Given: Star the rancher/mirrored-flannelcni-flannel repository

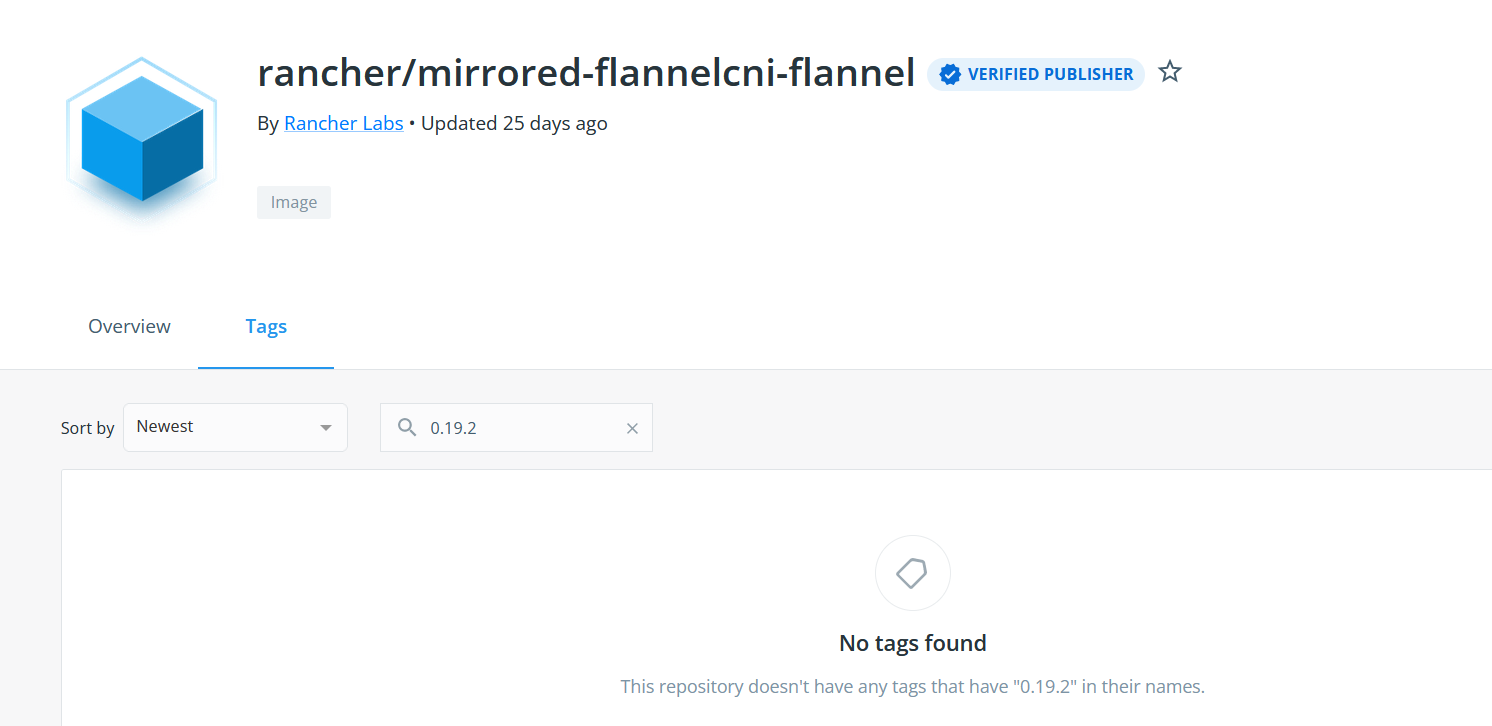Looking at the screenshot, I should click(1169, 71).
